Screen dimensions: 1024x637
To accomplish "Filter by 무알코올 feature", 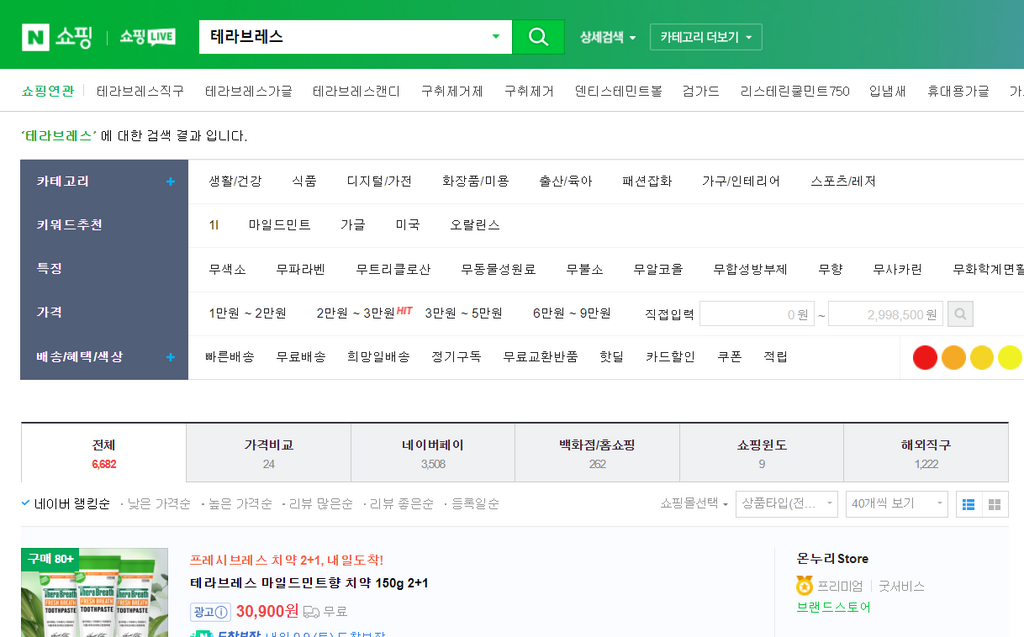I will (x=658, y=269).
